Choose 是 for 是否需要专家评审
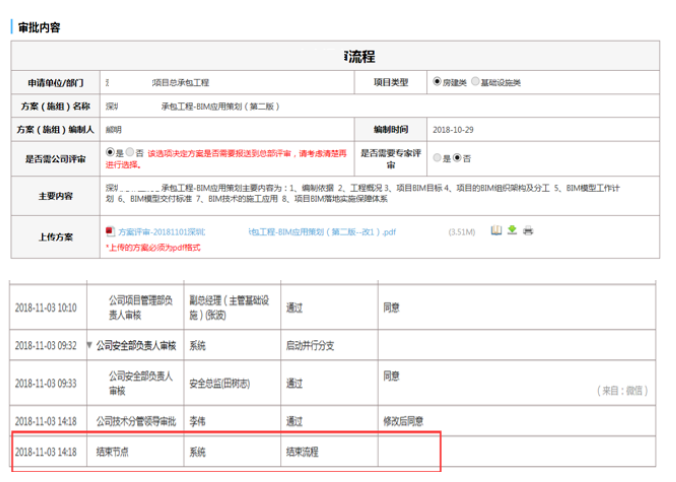The image size is (676, 482). coord(436,157)
